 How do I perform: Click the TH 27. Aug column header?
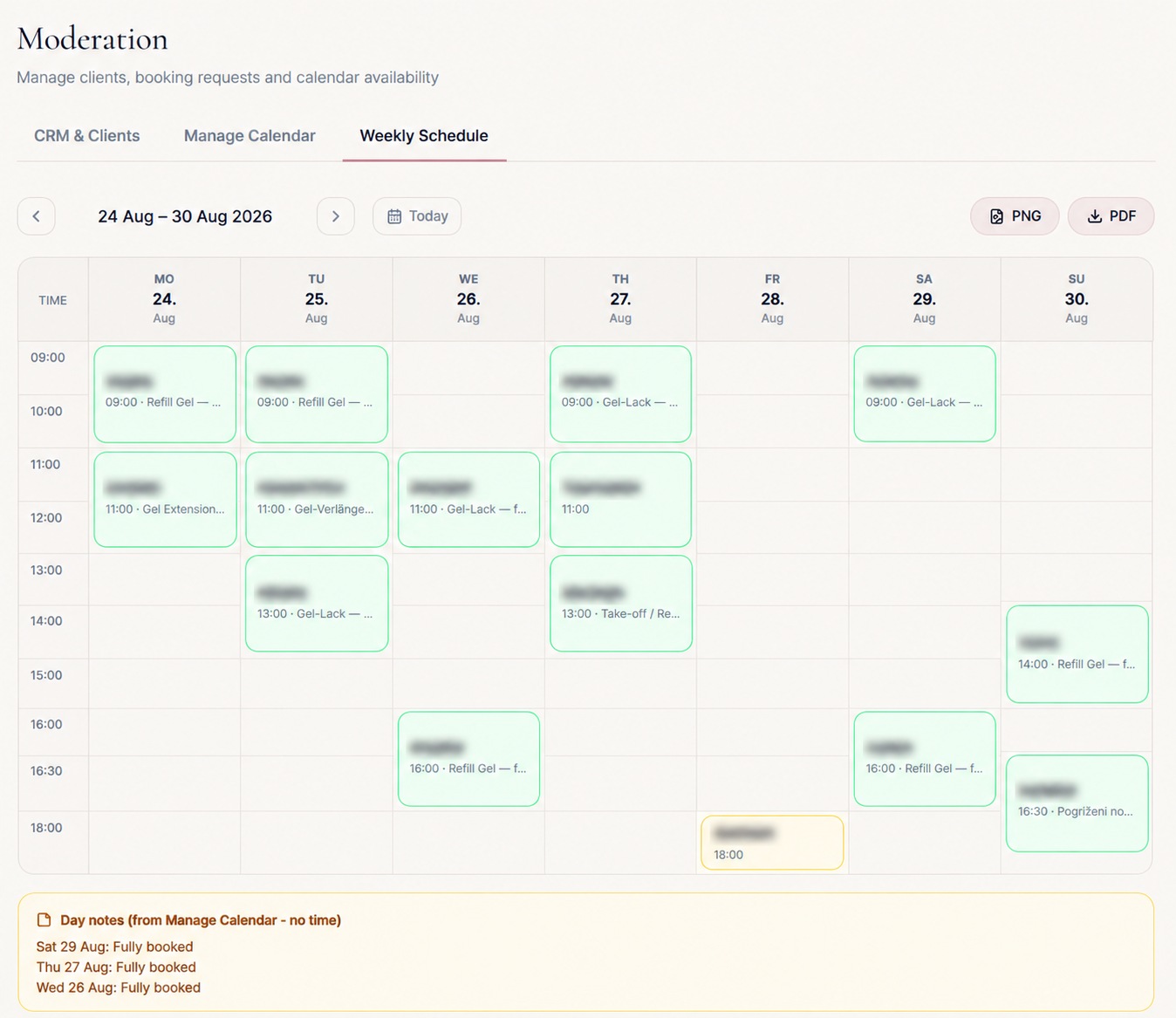tap(620, 299)
